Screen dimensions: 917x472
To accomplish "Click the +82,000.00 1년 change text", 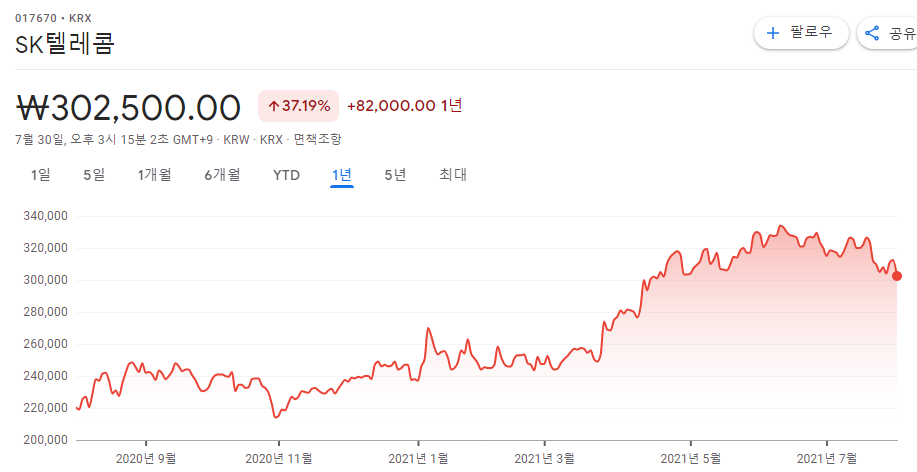I will [x=405, y=106].
